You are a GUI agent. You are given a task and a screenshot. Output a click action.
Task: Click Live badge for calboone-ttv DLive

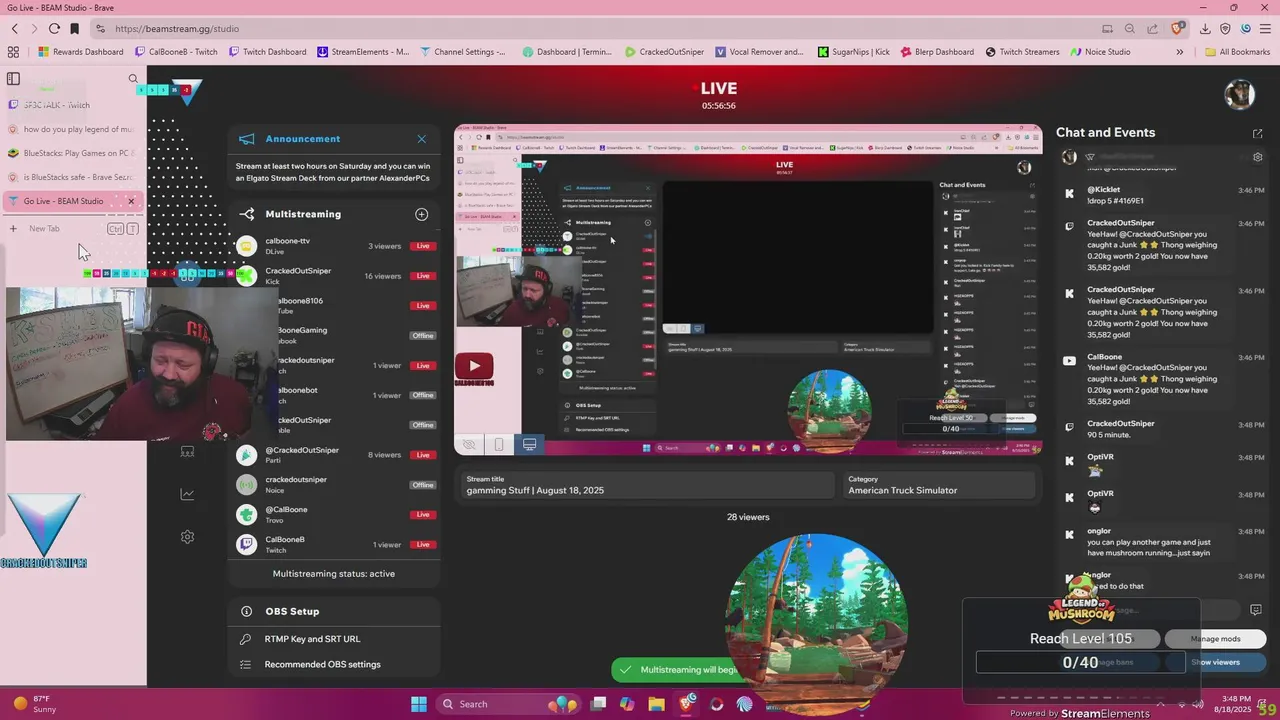click(423, 246)
